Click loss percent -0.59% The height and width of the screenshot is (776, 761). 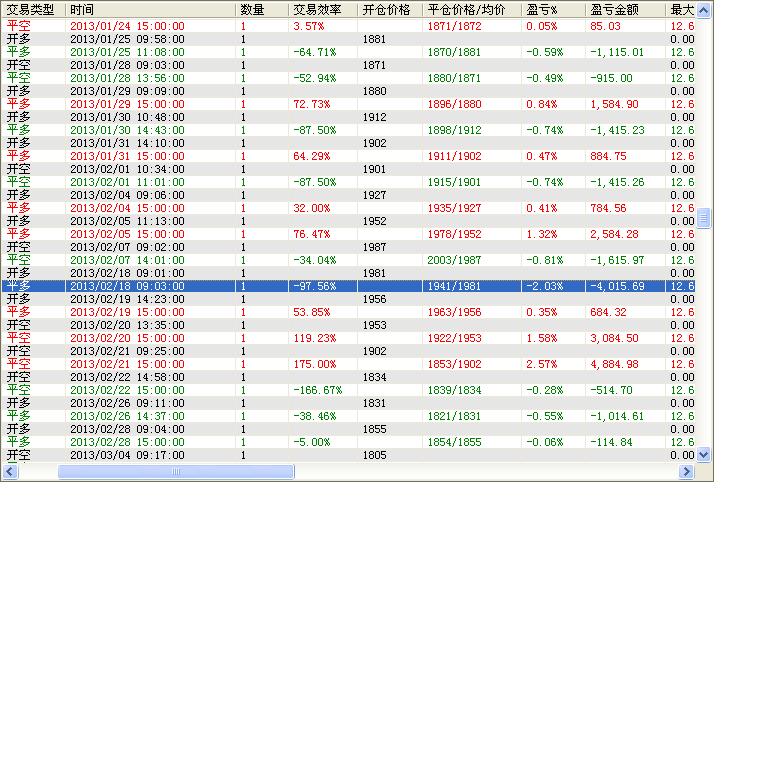(x=544, y=52)
